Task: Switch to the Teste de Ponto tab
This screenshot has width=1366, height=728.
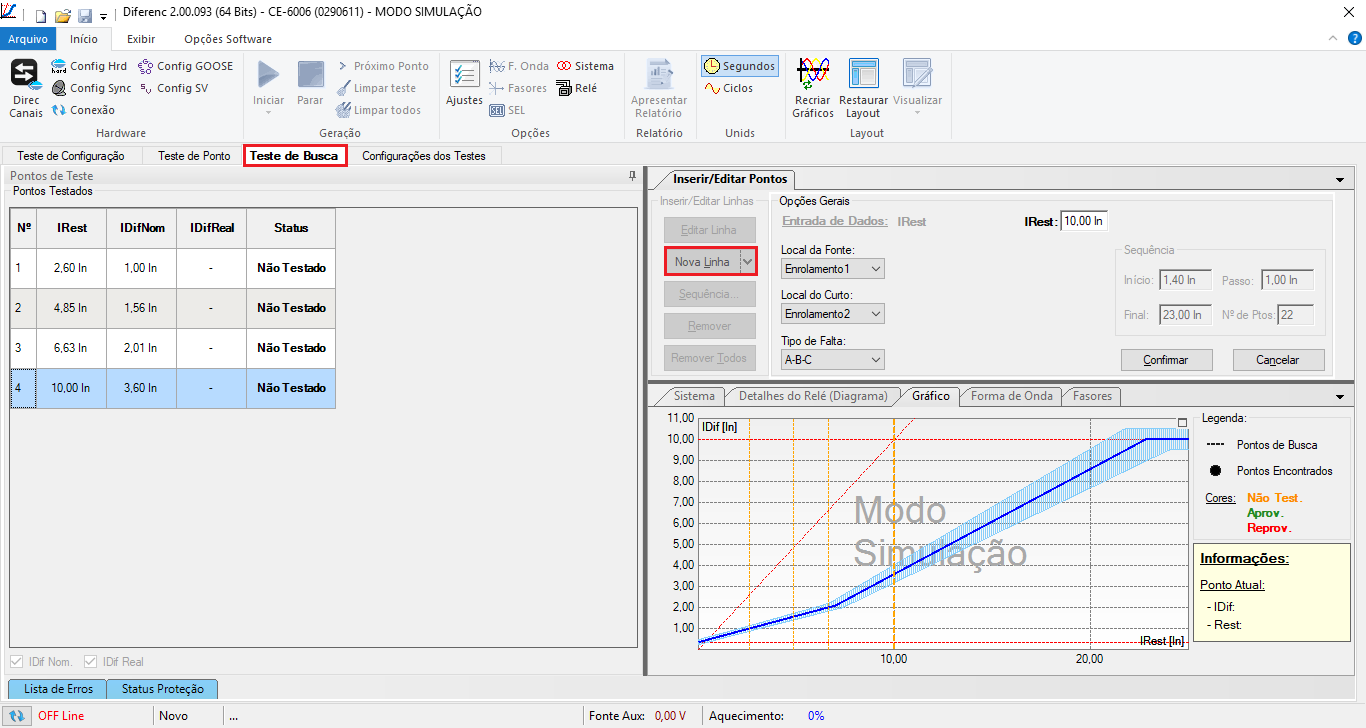Action: pos(194,156)
